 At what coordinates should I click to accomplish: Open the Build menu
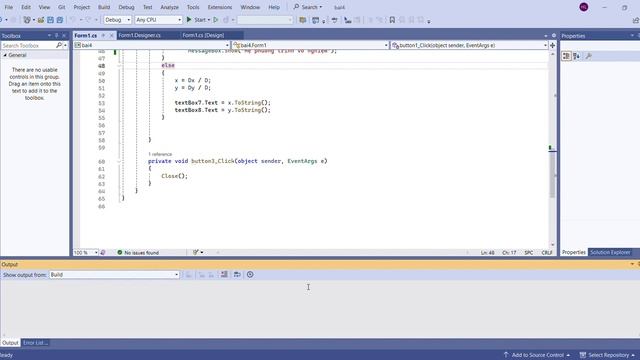[x=104, y=7]
